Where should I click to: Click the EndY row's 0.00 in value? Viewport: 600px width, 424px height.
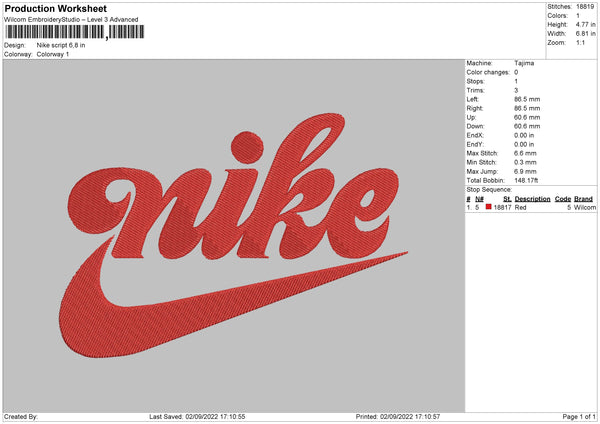(524, 144)
